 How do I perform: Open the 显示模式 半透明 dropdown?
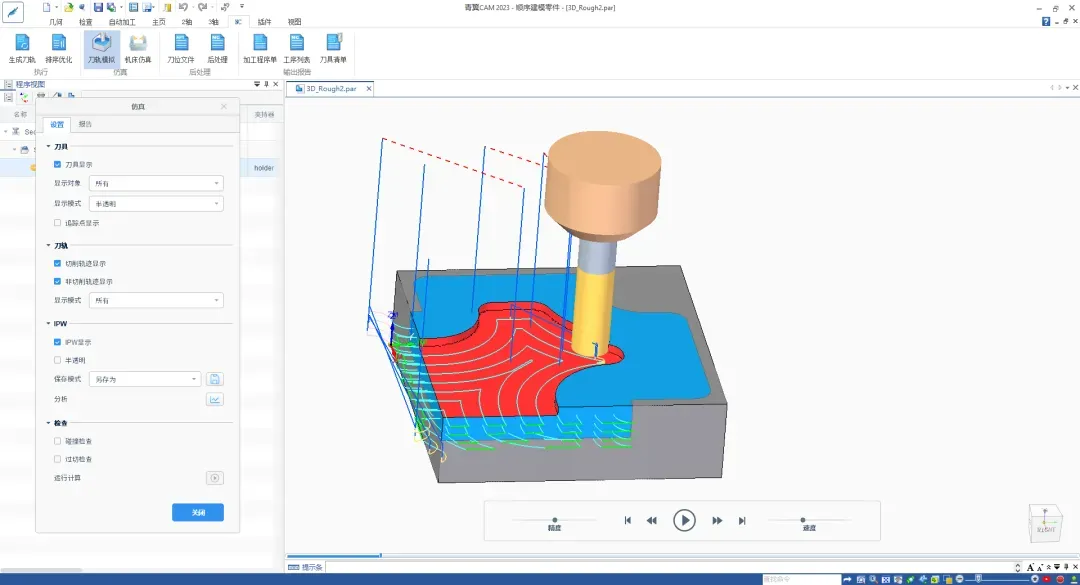coord(156,203)
